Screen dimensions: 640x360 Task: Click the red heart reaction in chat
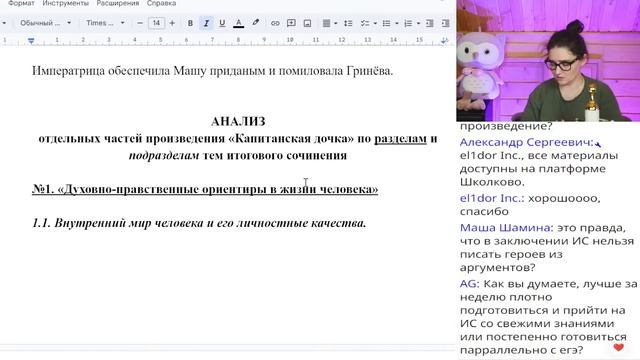[x=618, y=347]
